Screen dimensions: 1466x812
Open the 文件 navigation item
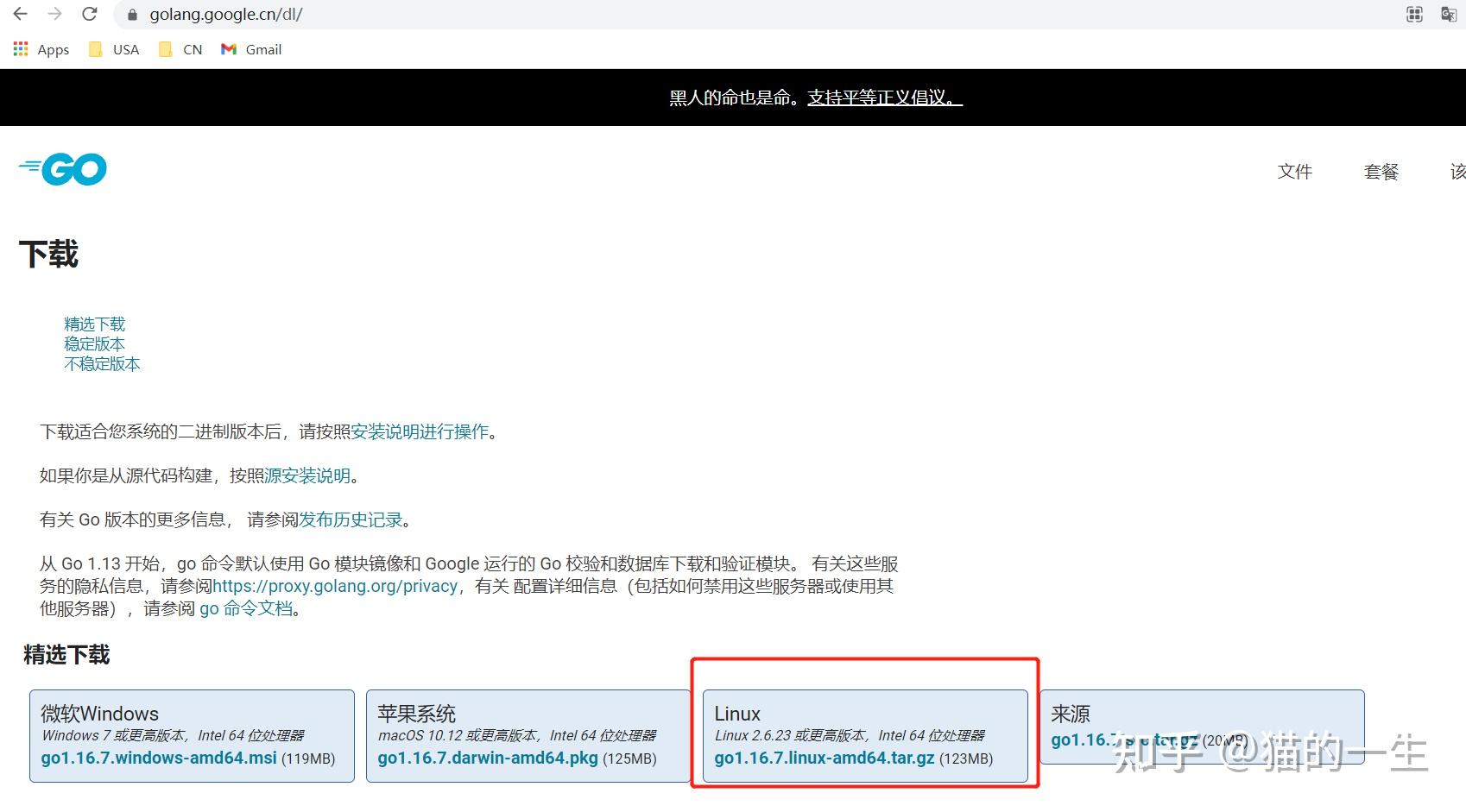click(1294, 172)
